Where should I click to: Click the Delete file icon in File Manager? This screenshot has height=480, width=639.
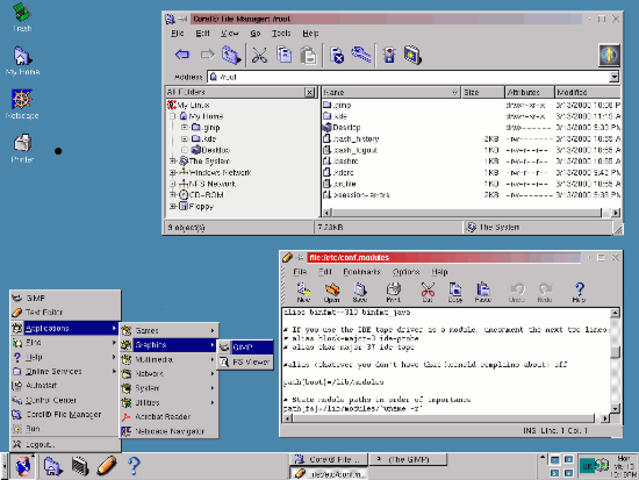pyautogui.click(x=337, y=55)
